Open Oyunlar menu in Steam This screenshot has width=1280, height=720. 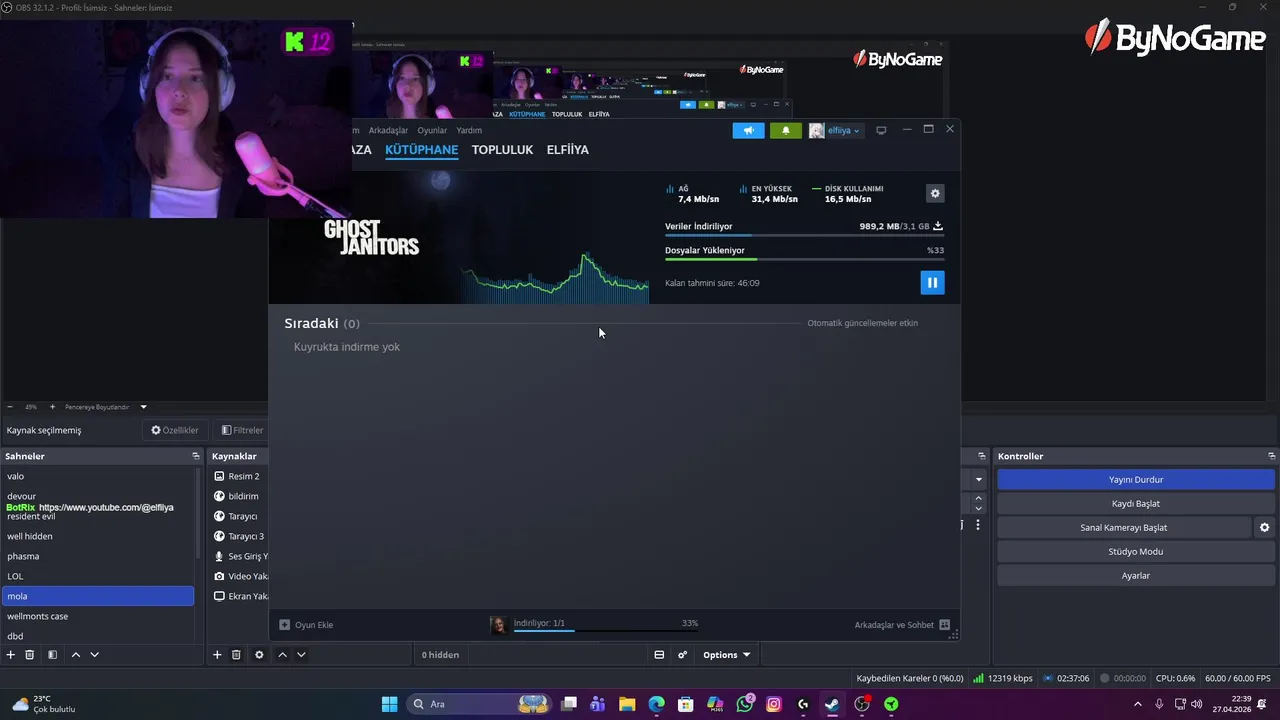[432, 130]
